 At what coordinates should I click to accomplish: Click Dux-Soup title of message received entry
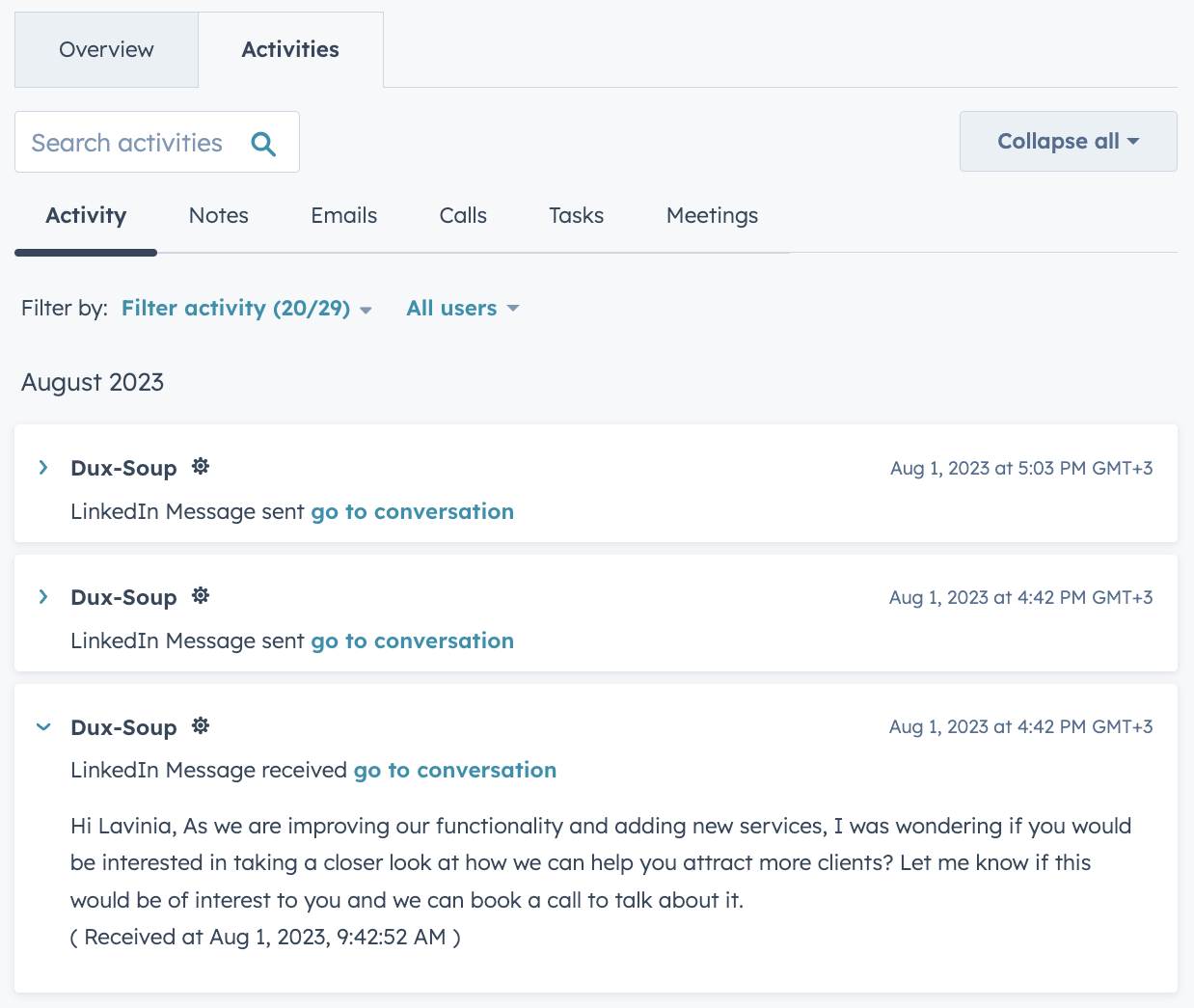(x=123, y=727)
